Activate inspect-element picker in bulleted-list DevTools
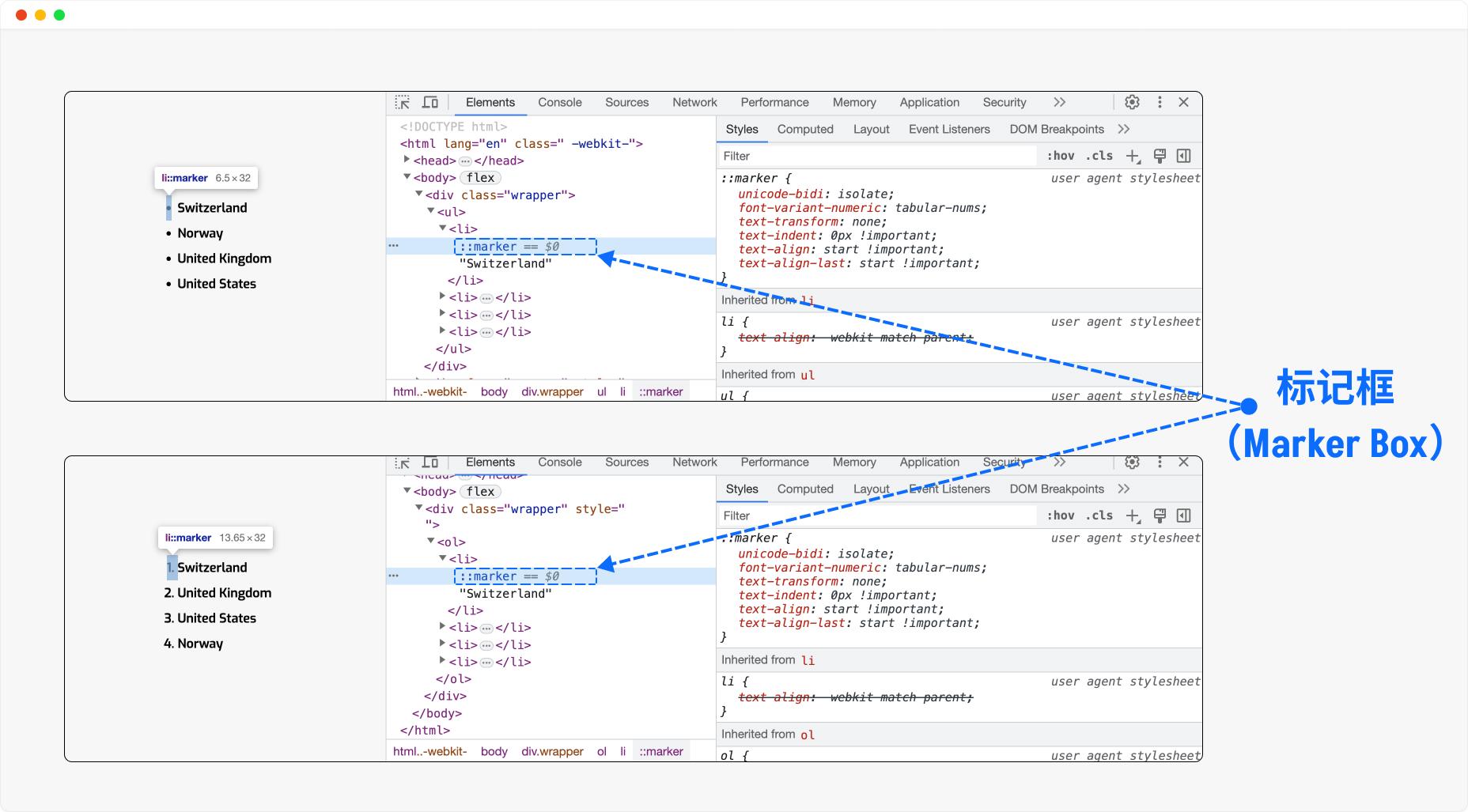The width and height of the screenshot is (1468, 812). [x=403, y=103]
